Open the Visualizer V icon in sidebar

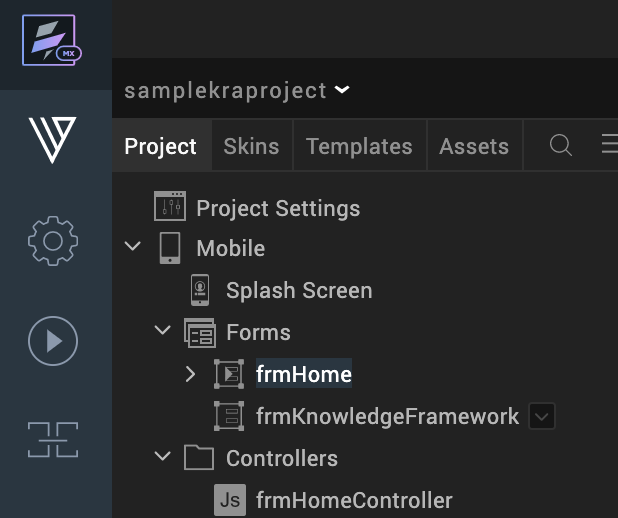tap(52, 140)
